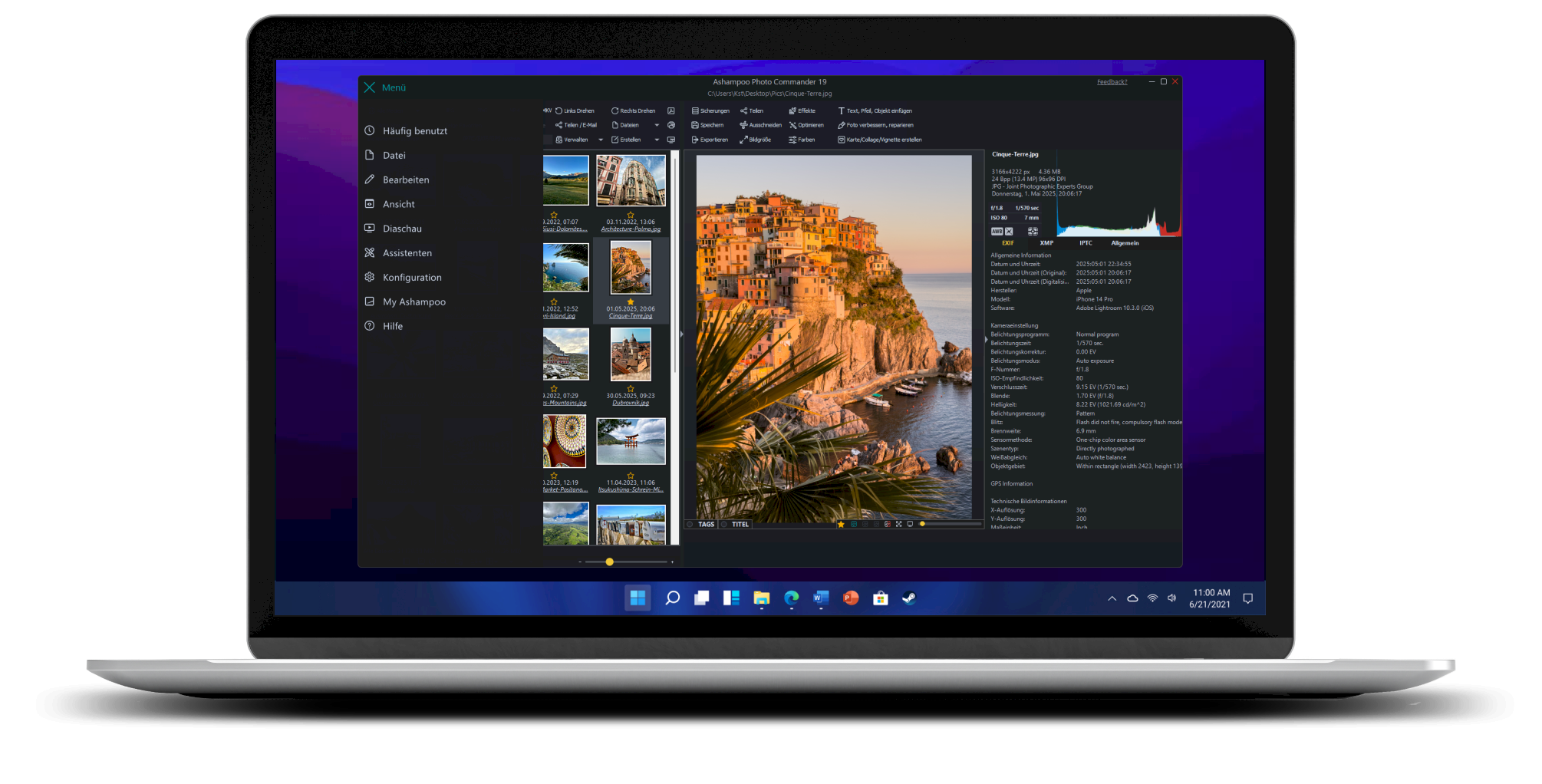
Task: Open the Hilfe menu entry
Action: tap(384, 326)
